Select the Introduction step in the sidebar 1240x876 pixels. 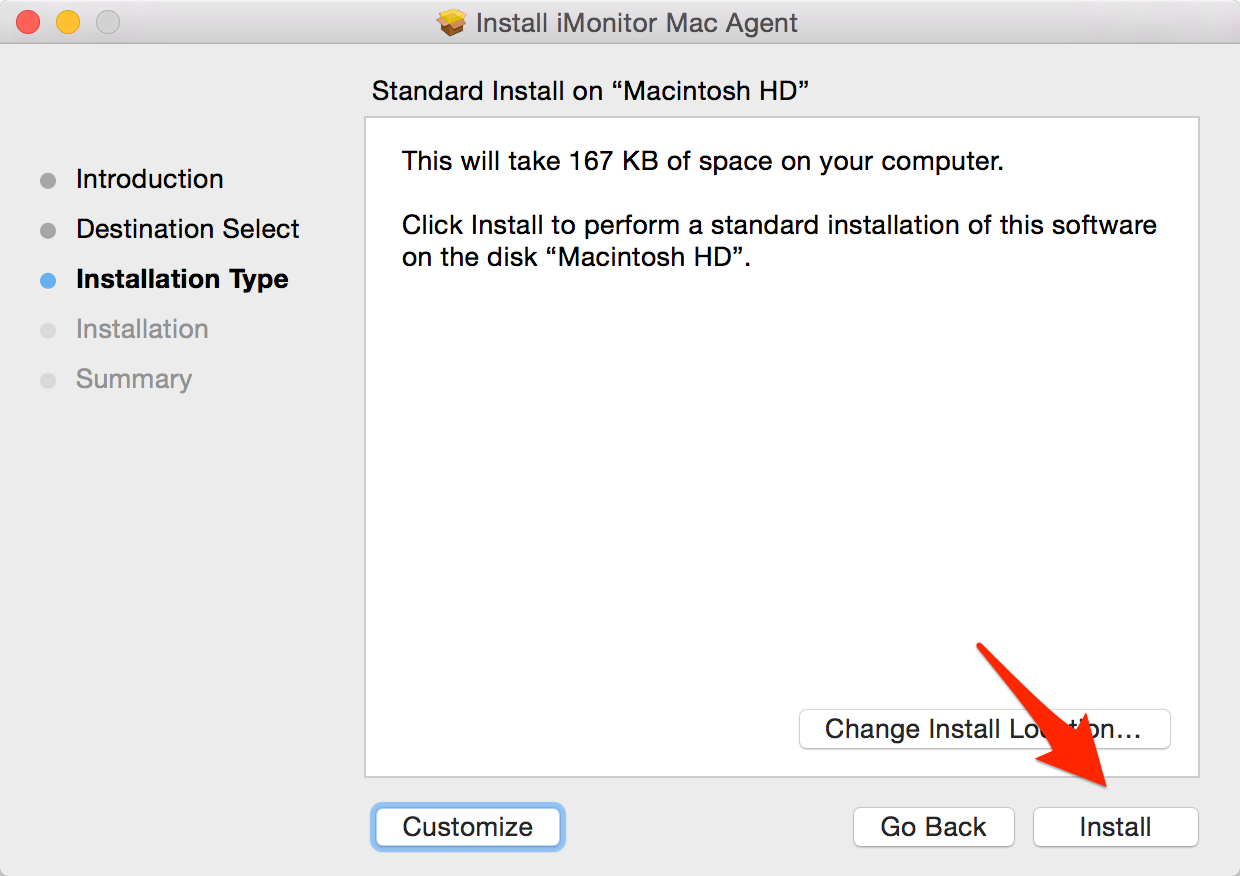tap(149, 180)
